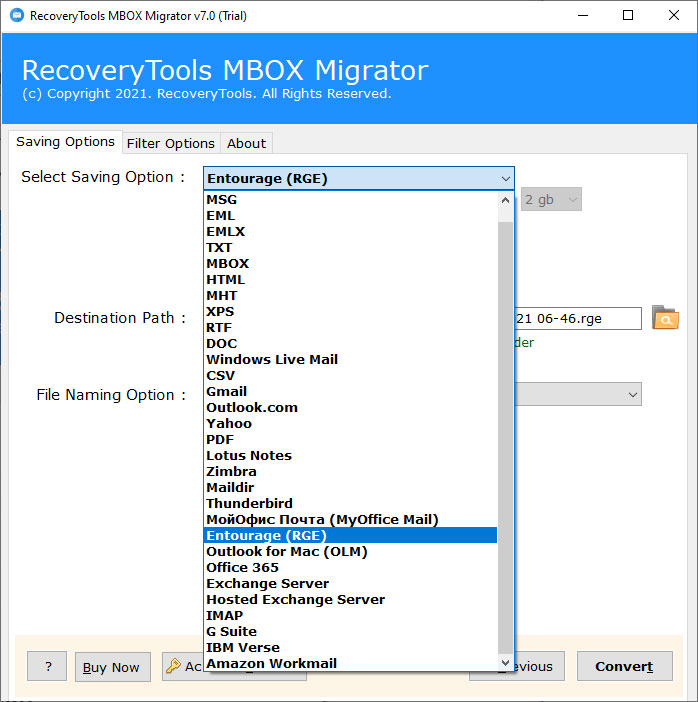Image resolution: width=698 pixels, height=702 pixels.
Task: Open the About tab
Action: click(246, 143)
